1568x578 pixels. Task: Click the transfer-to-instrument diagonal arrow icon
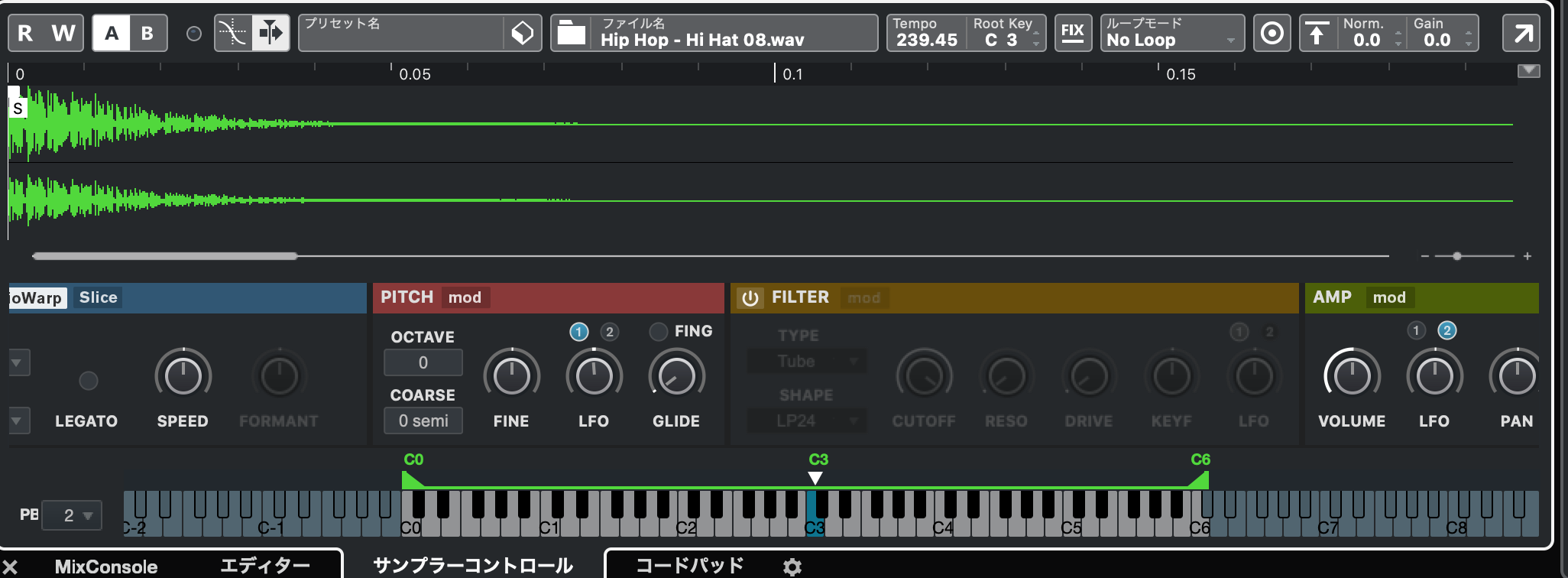click(1523, 33)
